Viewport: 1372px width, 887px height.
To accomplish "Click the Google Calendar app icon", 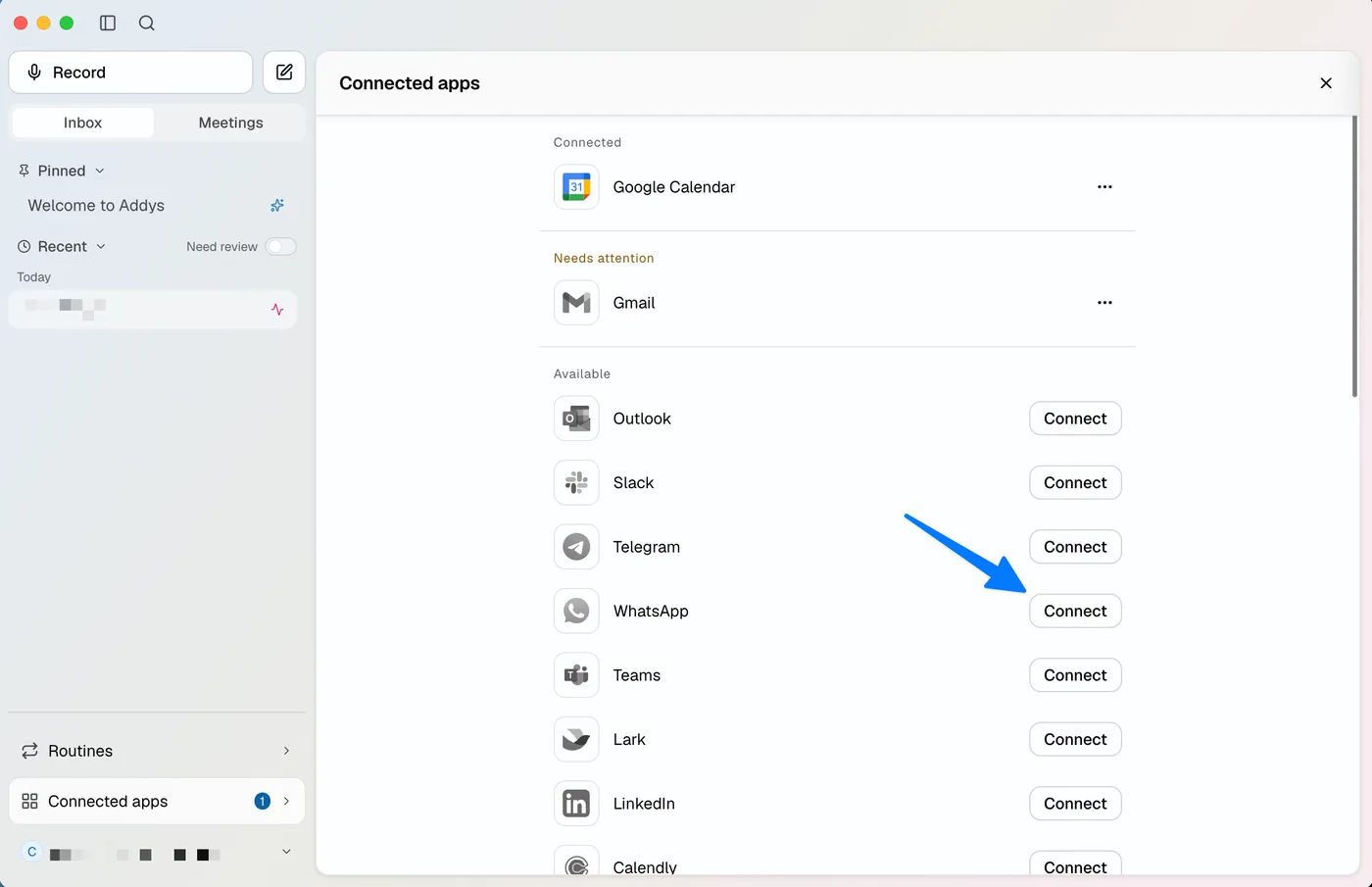I will (x=576, y=187).
